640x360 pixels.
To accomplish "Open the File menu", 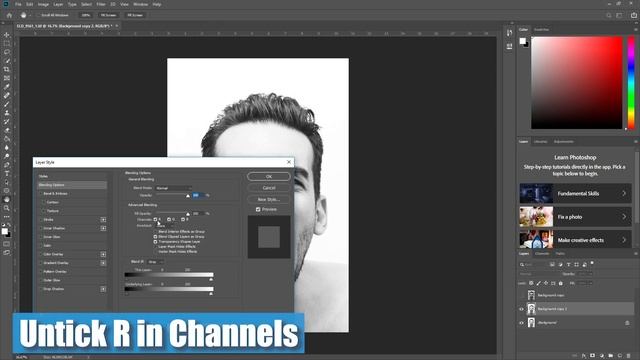I will pyautogui.click(x=18, y=4).
